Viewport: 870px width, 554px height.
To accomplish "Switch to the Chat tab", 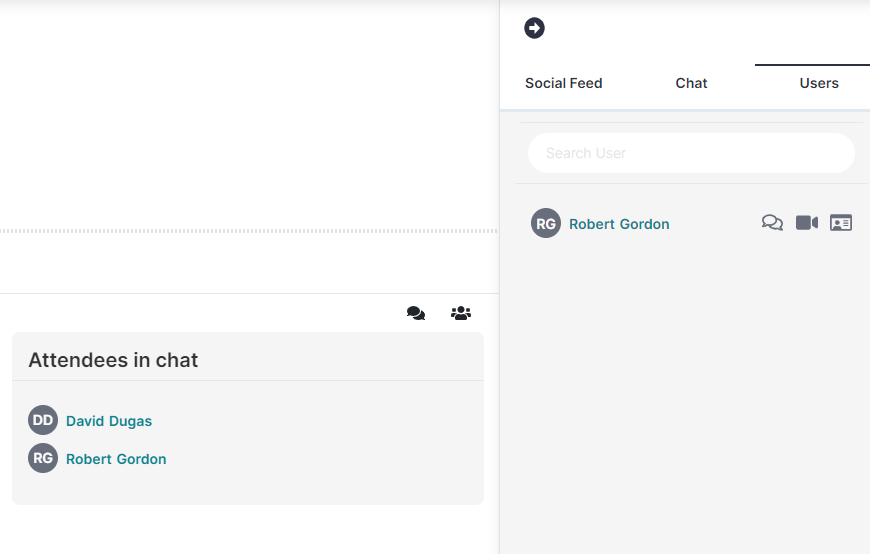I will pyautogui.click(x=691, y=83).
